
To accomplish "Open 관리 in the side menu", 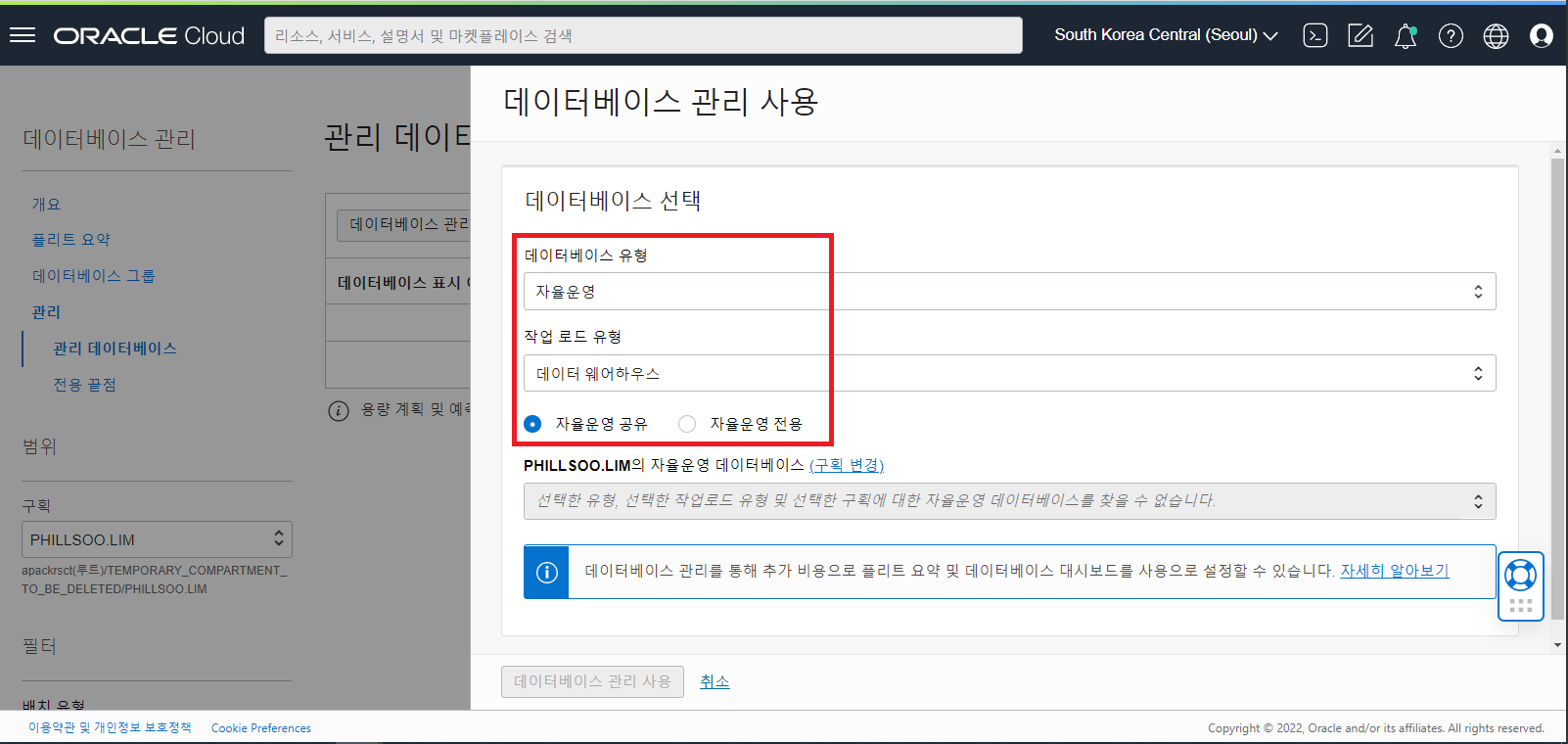I will (x=46, y=312).
